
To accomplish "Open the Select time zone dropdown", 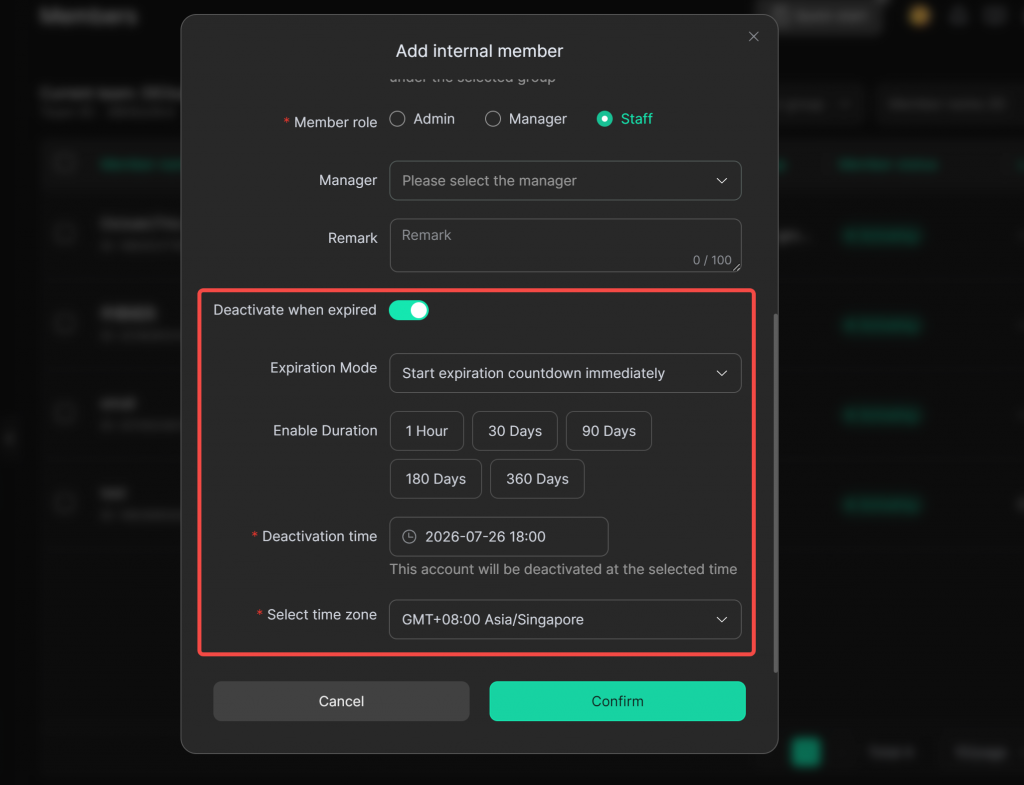I will pyautogui.click(x=565, y=620).
